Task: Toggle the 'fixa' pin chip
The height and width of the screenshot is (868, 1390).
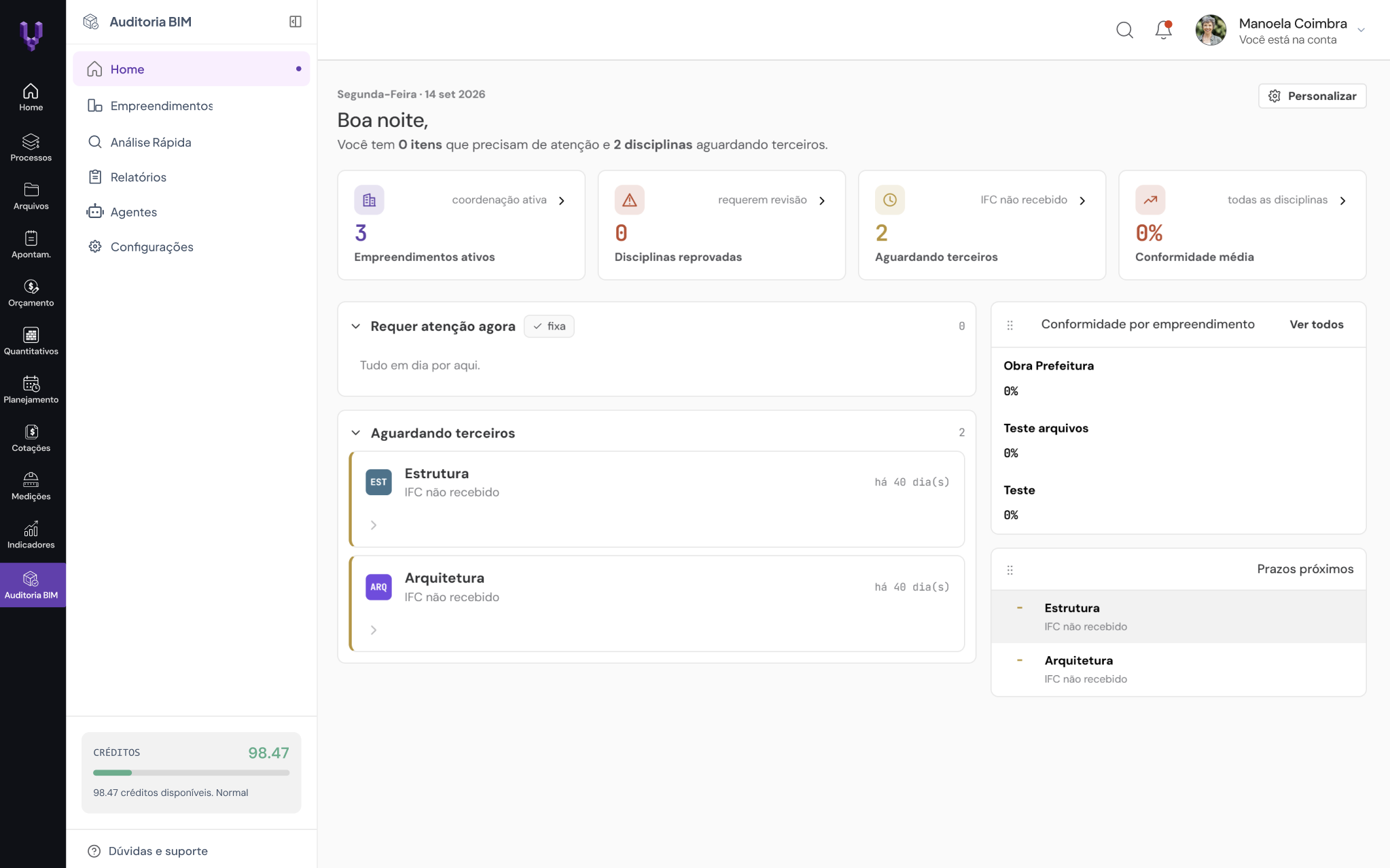Action: click(549, 326)
